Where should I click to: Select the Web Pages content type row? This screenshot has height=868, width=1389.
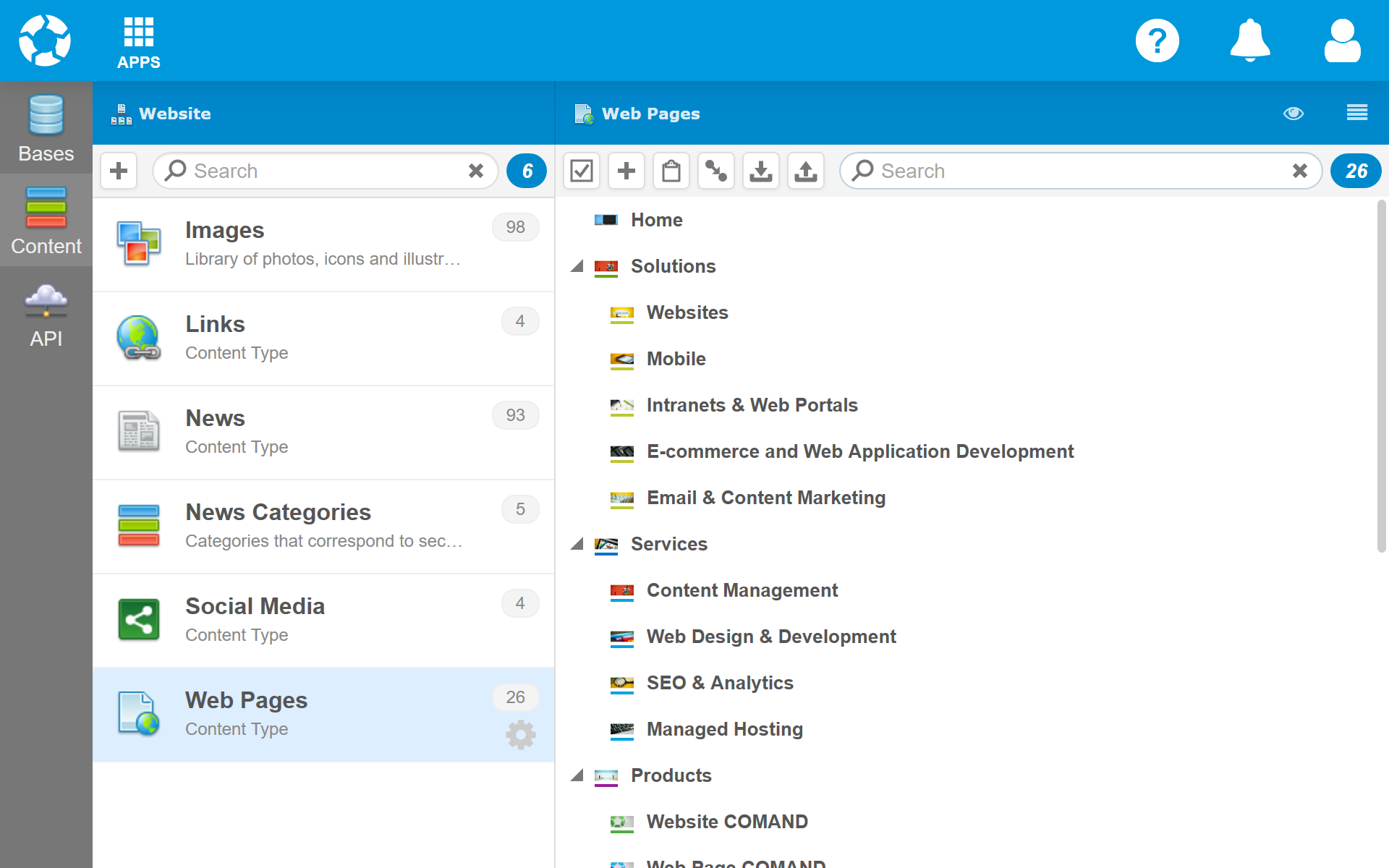coord(323,715)
